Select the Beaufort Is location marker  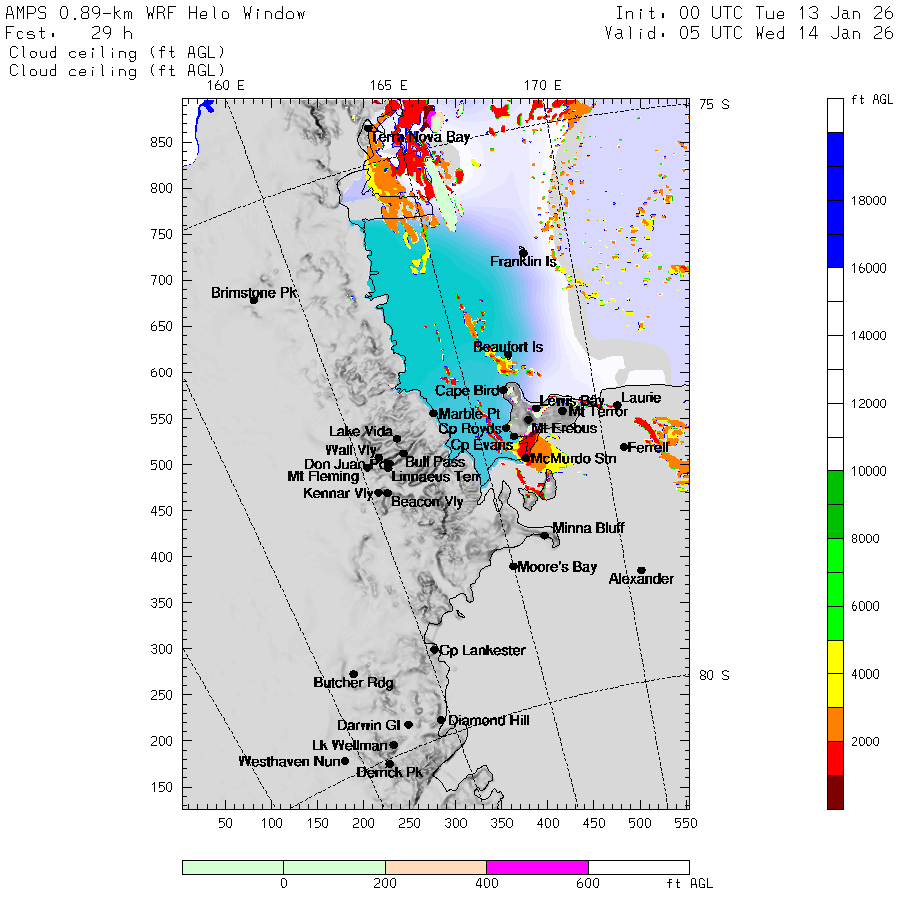coord(508,355)
